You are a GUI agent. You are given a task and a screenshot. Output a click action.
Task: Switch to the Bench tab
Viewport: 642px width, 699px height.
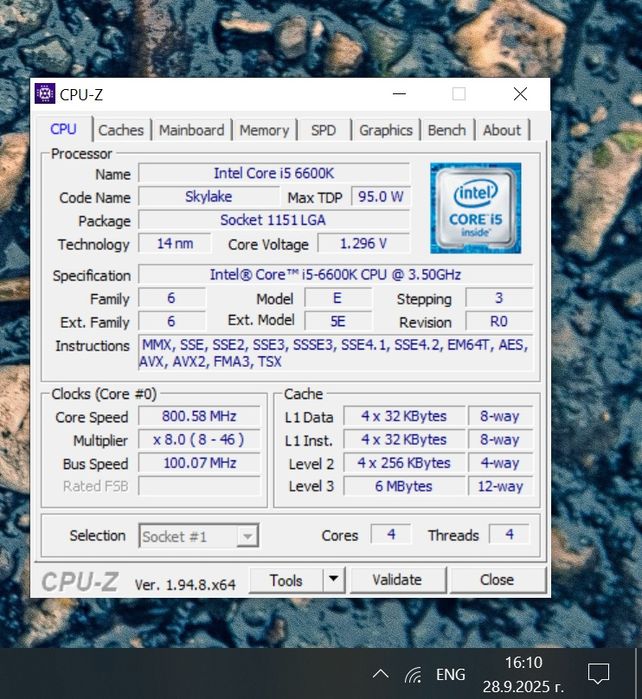tap(447, 130)
